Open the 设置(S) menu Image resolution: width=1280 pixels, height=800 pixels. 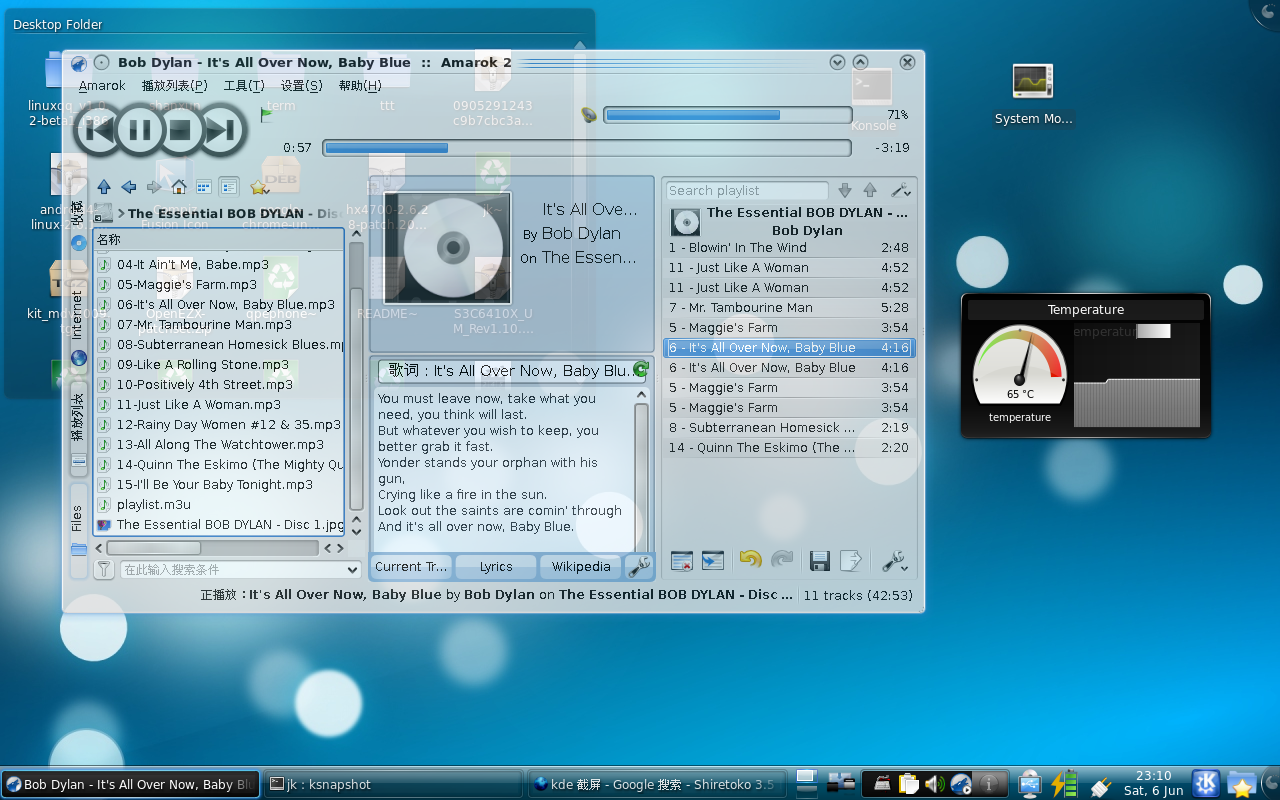301,85
